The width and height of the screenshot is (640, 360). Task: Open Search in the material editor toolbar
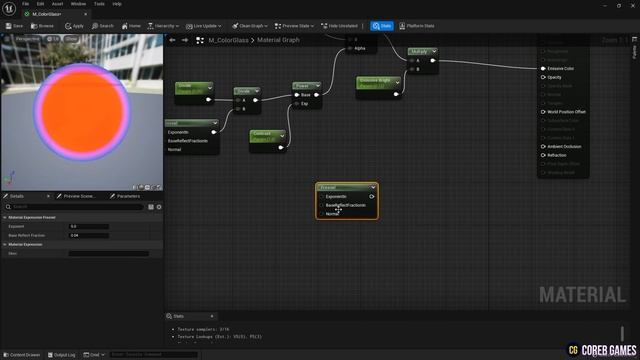pos(102,26)
